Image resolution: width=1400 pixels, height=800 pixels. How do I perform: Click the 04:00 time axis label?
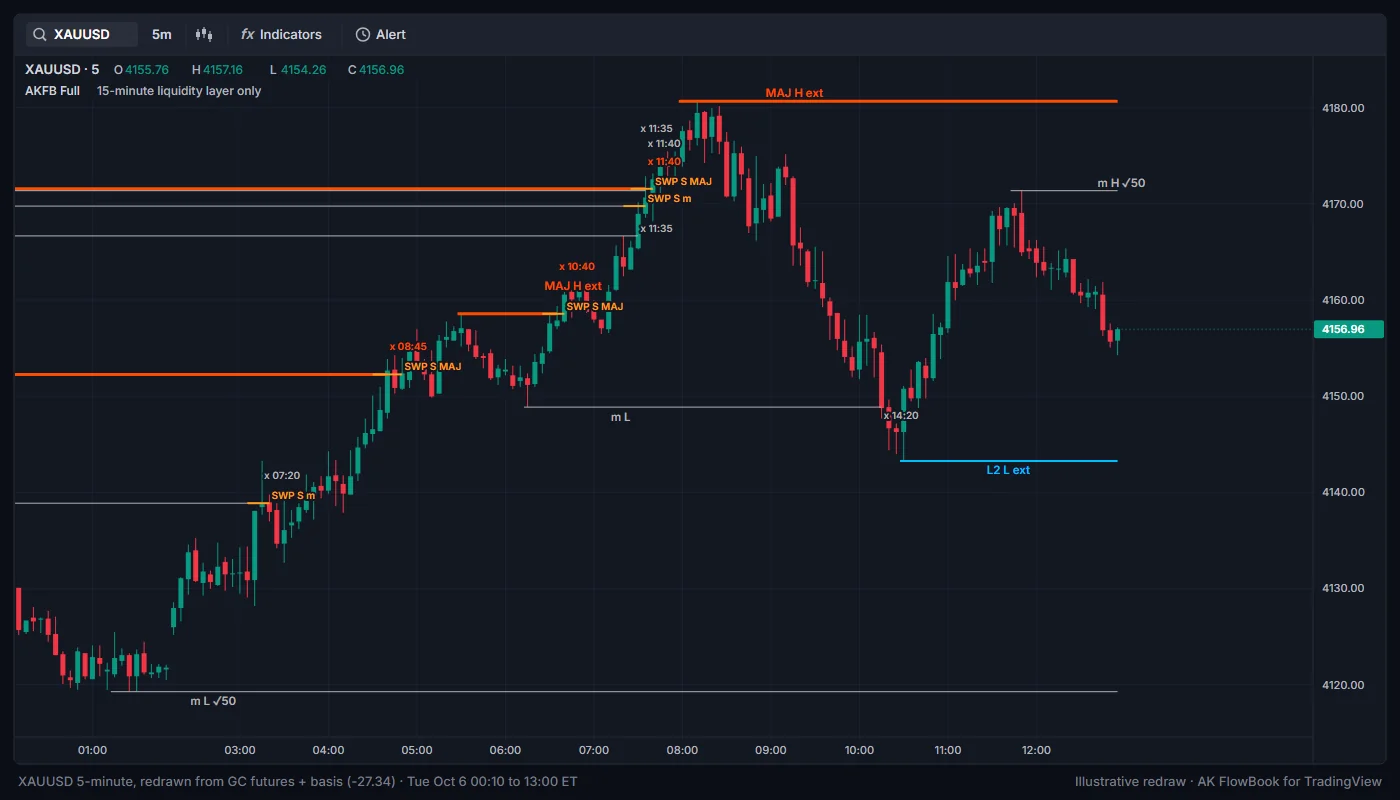point(328,750)
